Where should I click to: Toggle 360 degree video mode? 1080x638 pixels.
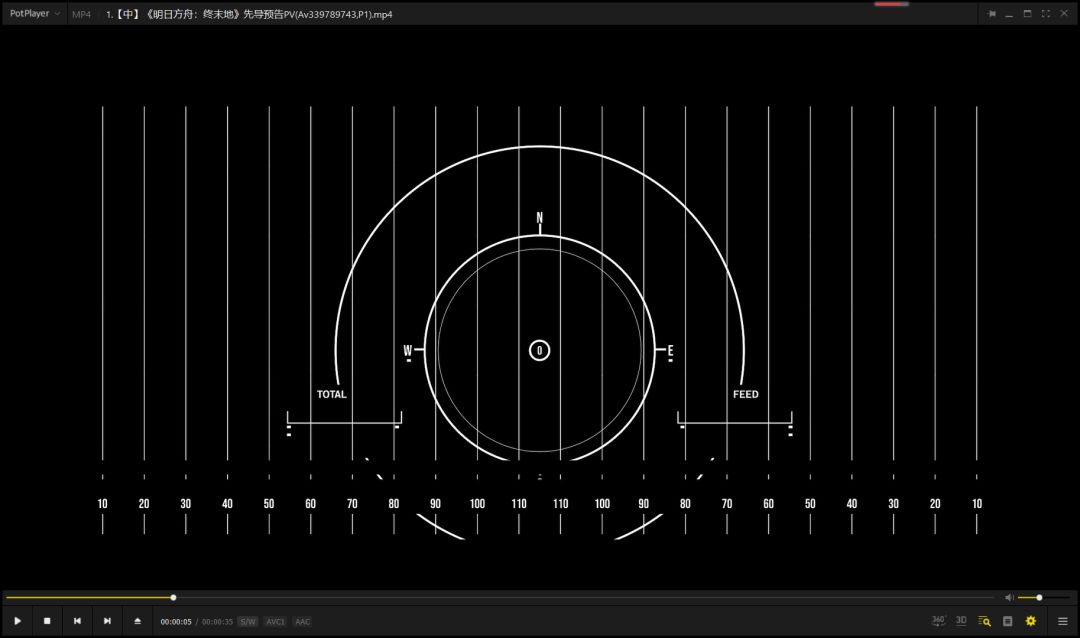click(938, 621)
